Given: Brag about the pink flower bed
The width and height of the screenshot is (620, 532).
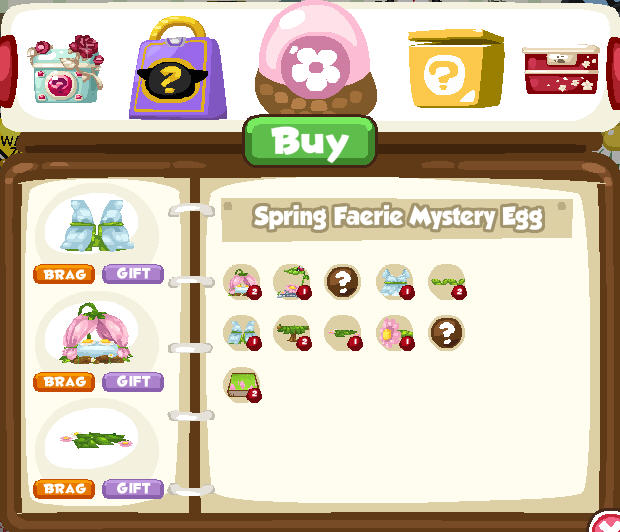Looking at the screenshot, I should (x=64, y=382).
